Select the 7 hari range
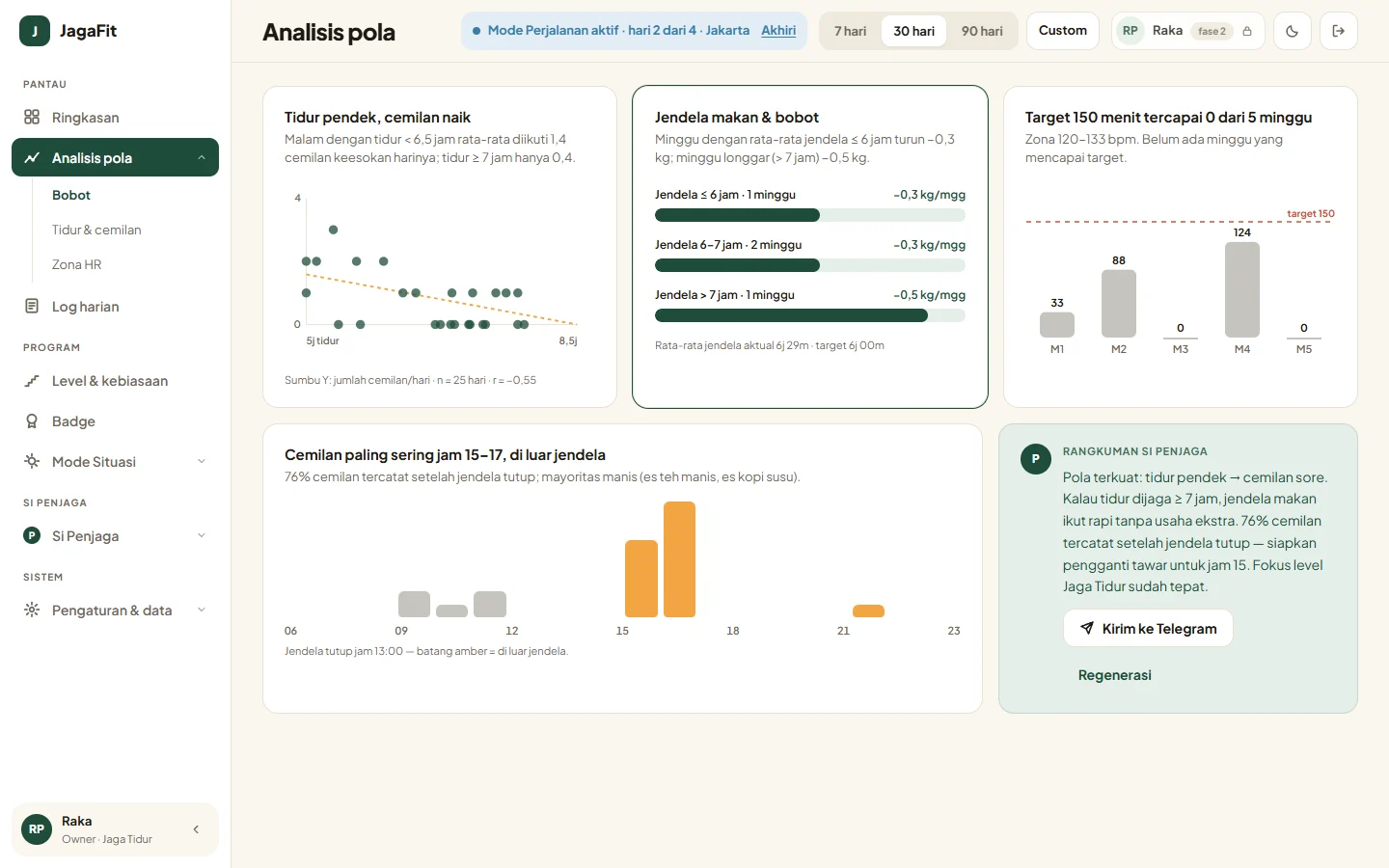 coord(851,31)
